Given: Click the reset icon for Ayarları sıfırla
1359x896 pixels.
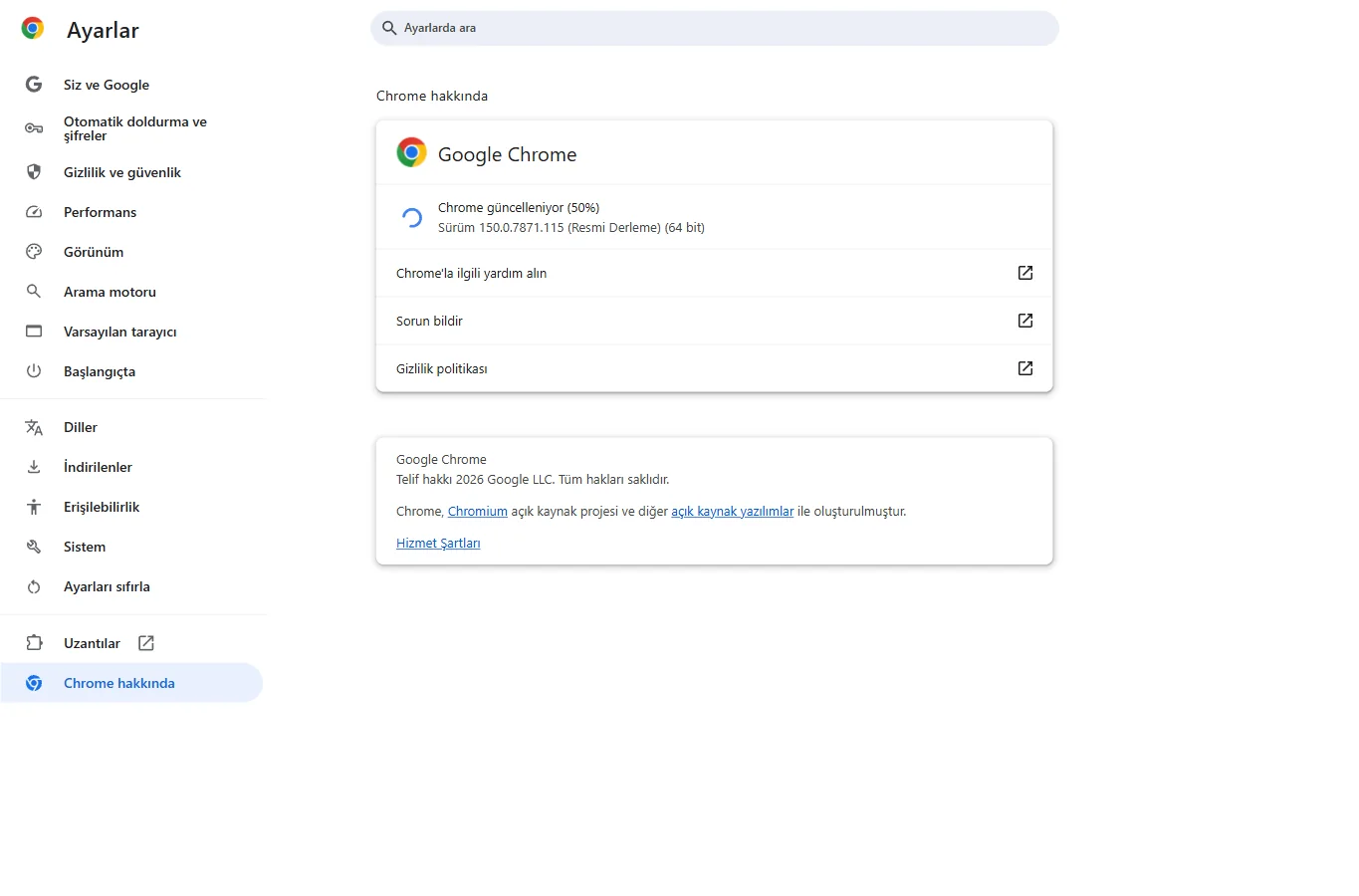Looking at the screenshot, I should (34, 586).
